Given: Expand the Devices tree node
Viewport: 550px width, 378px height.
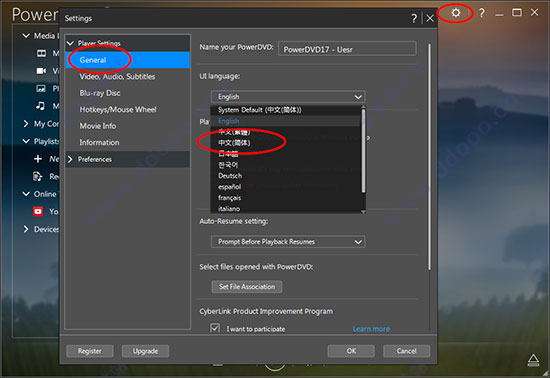Looking at the screenshot, I should pos(26,229).
